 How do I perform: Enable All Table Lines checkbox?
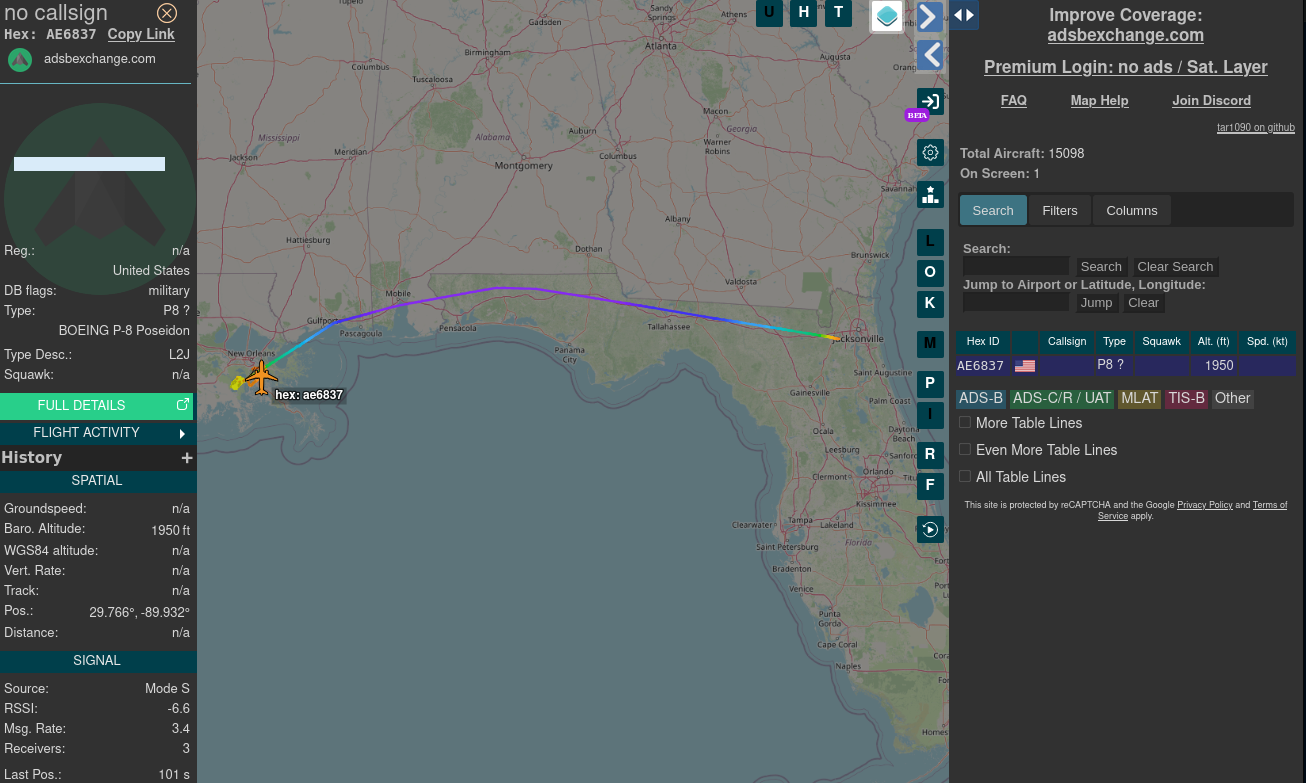click(x=965, y=476)
